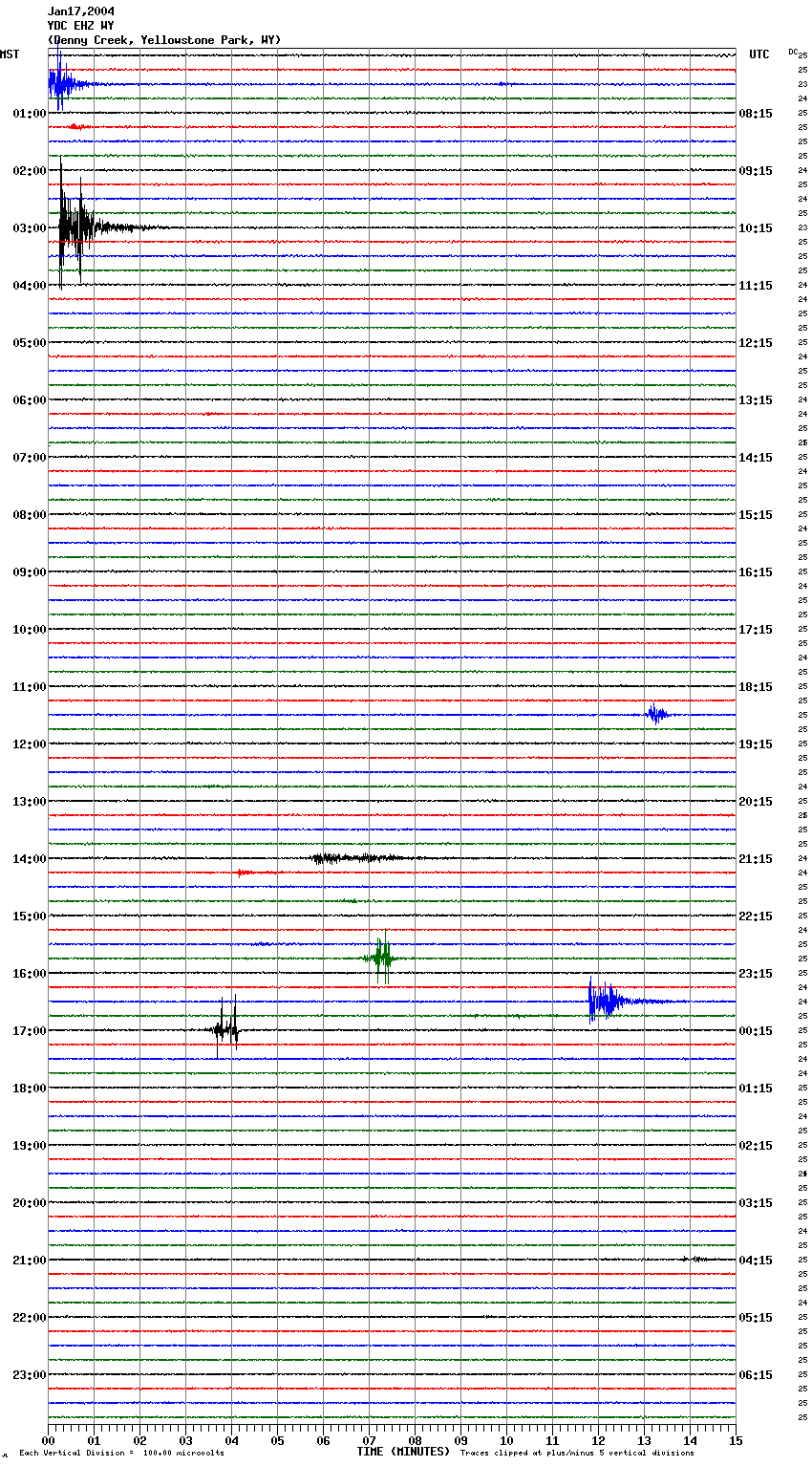Select the 09:00 MST row label
The height and width of the screenshot is (1466, 812).
point(29,572)
